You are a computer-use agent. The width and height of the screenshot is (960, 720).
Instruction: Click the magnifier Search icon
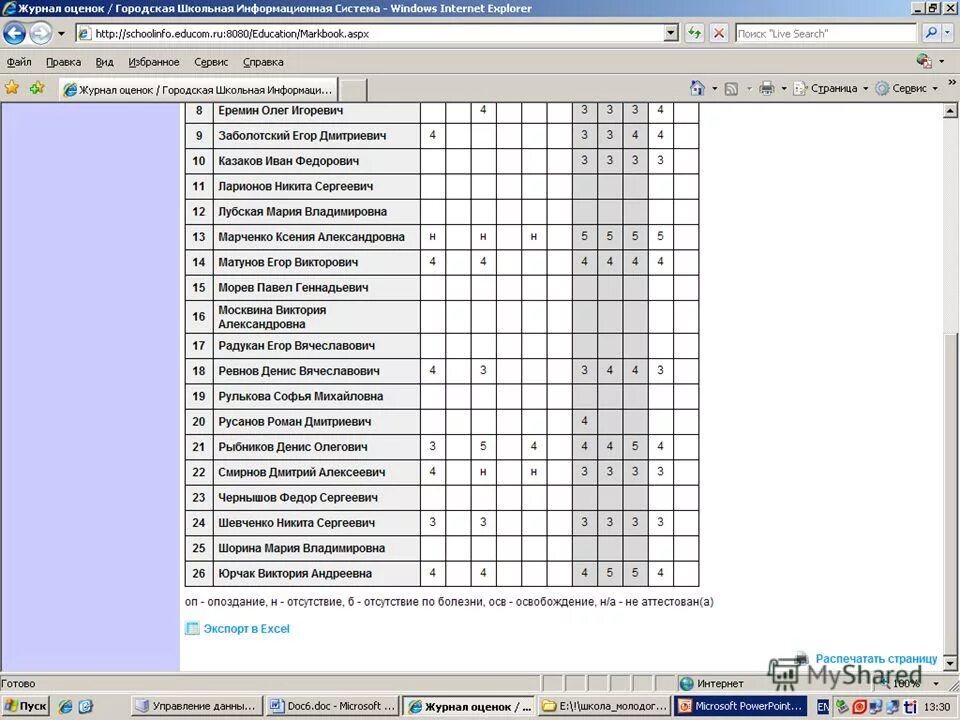(x=931, y=34)
